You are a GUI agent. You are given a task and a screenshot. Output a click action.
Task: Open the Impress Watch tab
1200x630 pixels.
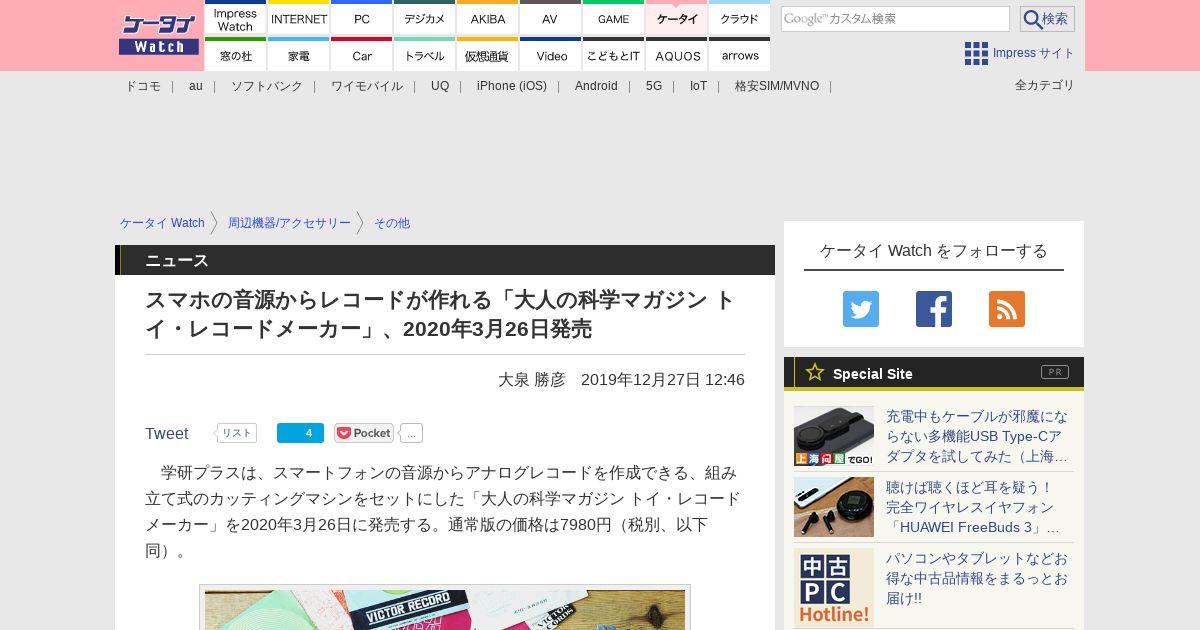[x=236, y=18]
